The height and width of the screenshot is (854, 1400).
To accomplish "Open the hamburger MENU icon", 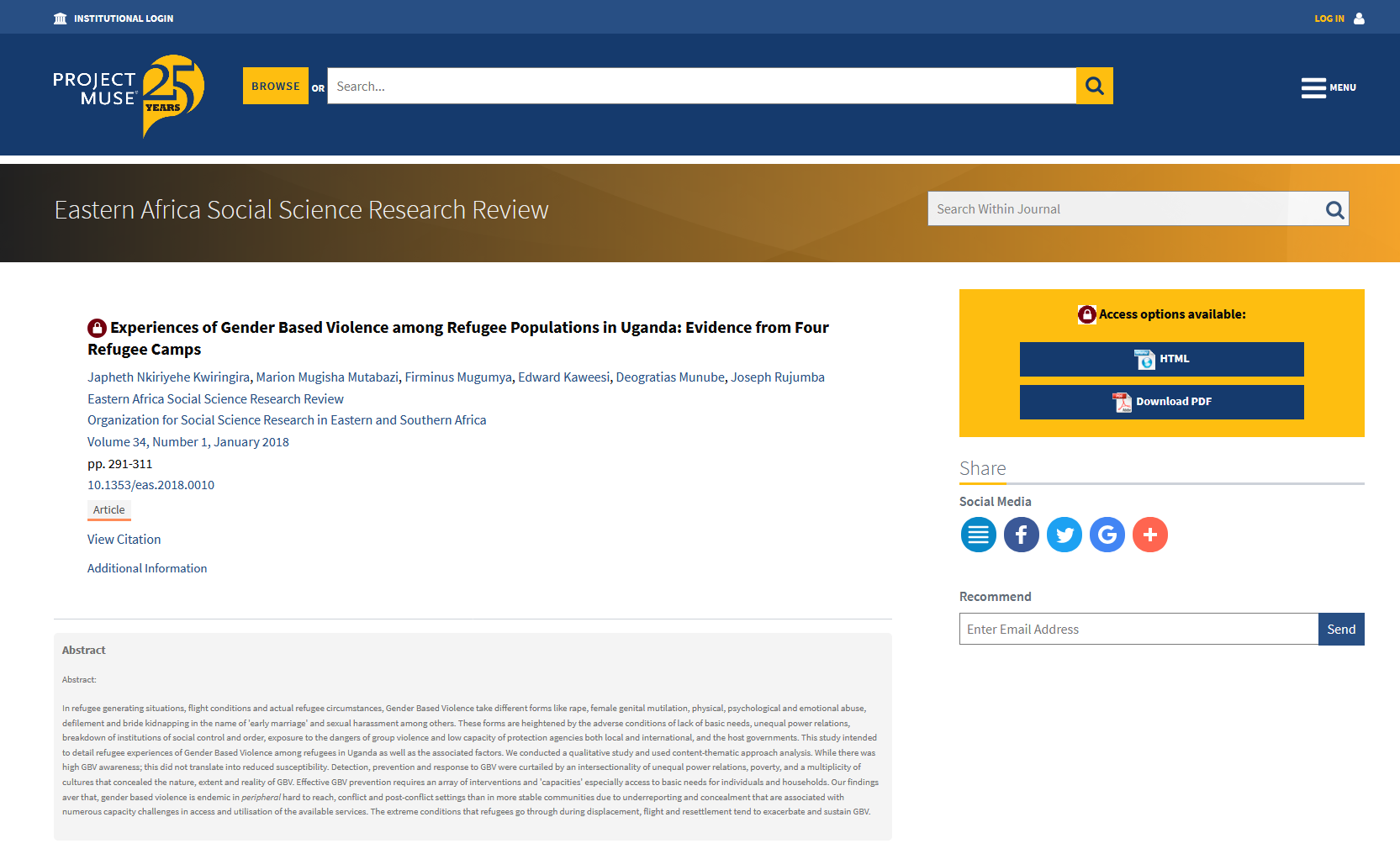I will pos(1328,87).
